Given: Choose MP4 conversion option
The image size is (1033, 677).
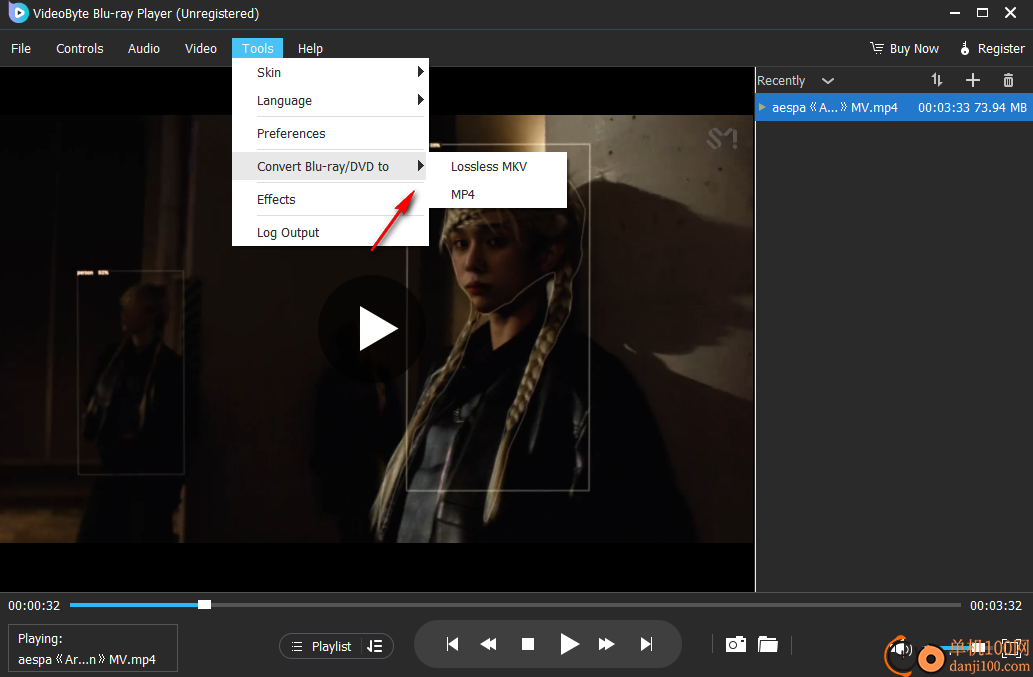Looking at the screenshot, I should [x=497, y=194].
